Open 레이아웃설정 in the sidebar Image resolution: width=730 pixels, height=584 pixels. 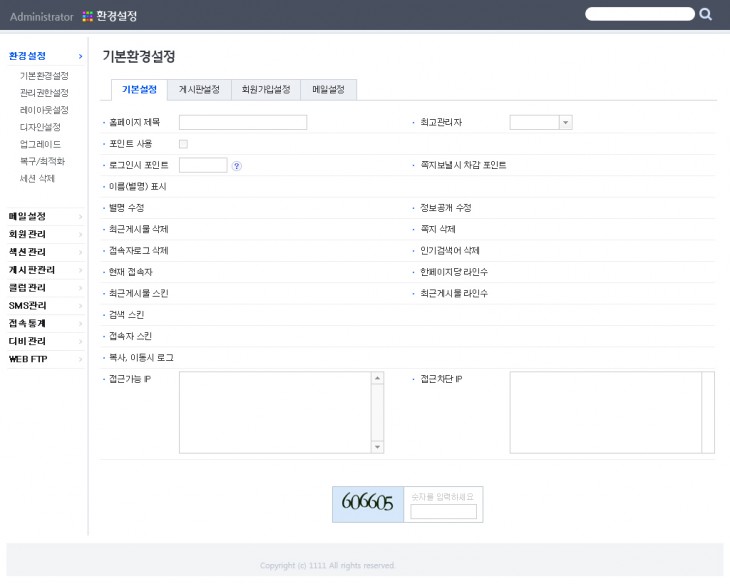click(44, 110)
